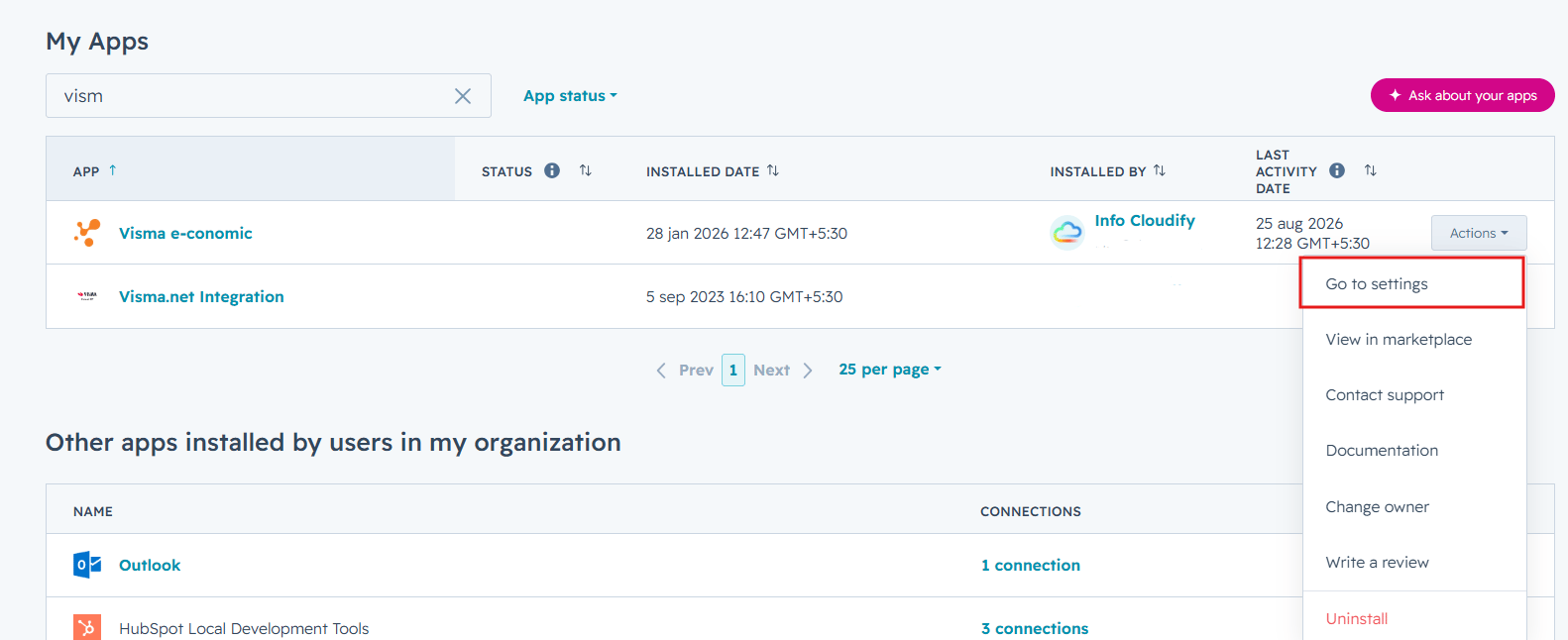Screen dimensions: 1568x640
Task: Open the Visma.net Integration app link
Action: coord(201,296)
